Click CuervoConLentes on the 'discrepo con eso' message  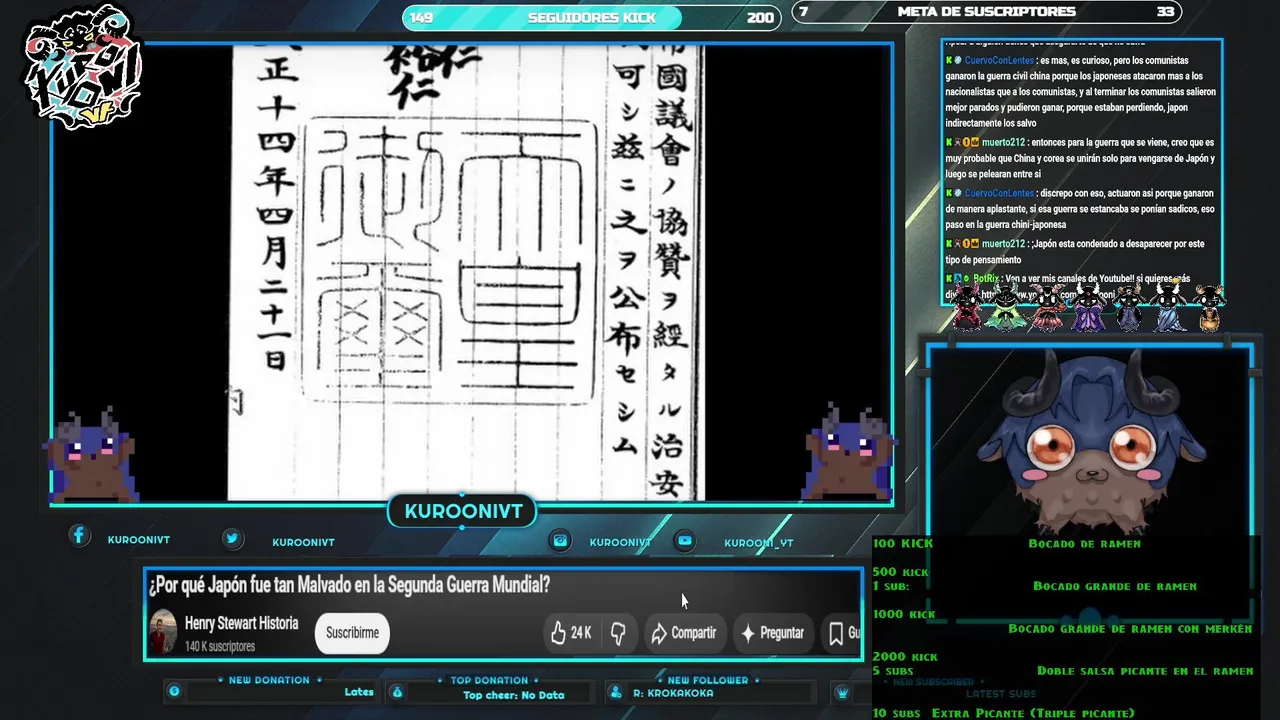tap(999, 193)
